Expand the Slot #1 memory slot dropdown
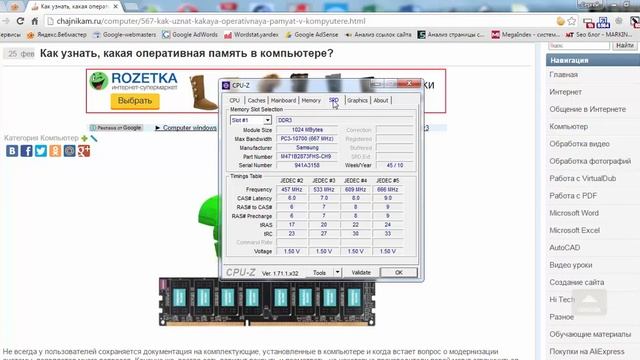Image resolution: width=640 pixels, height=360 pixels. click(267, 120)
